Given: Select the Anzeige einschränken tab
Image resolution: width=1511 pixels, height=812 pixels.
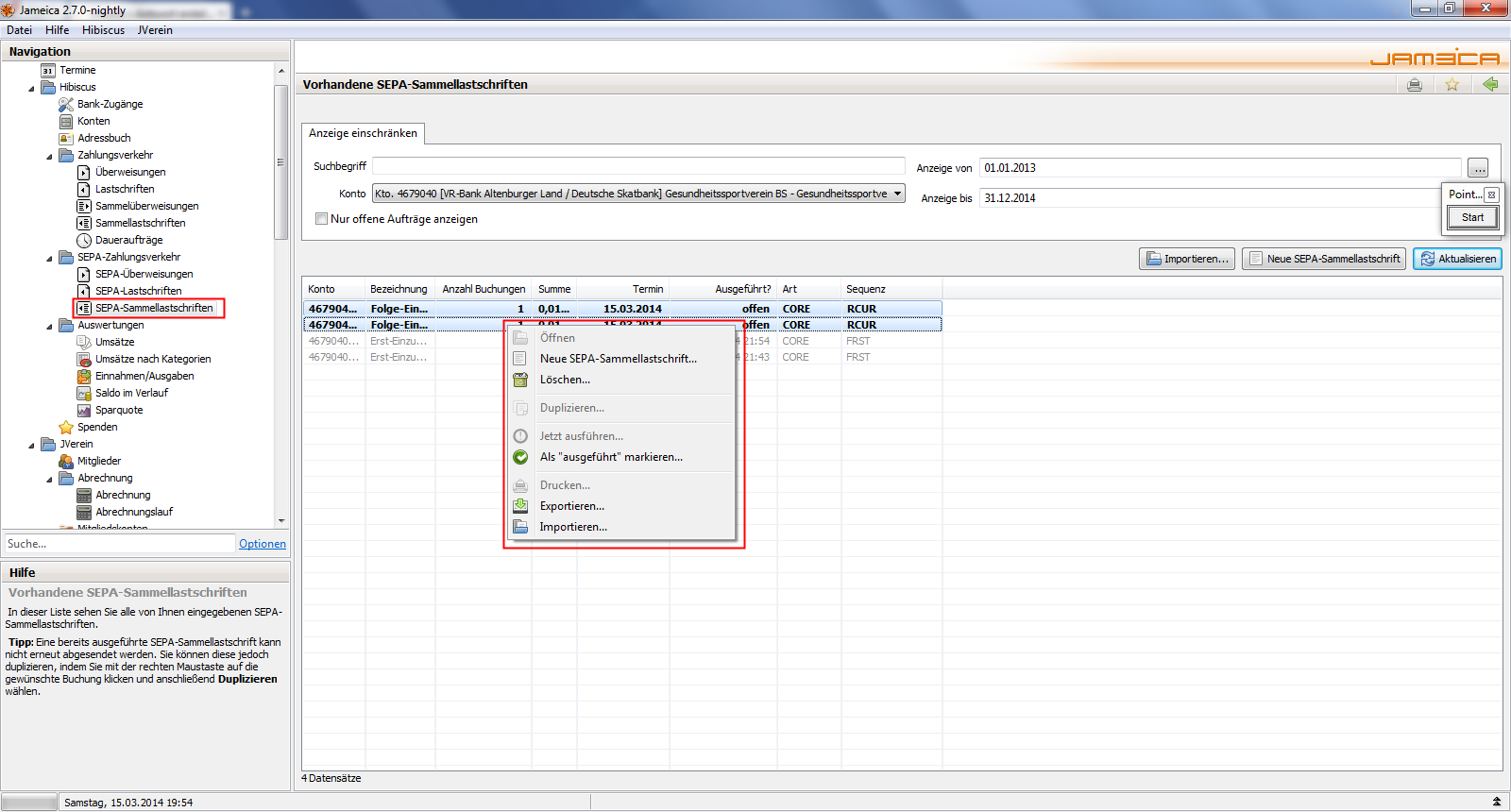Looking at the screenshot, I should click(363, 133).
